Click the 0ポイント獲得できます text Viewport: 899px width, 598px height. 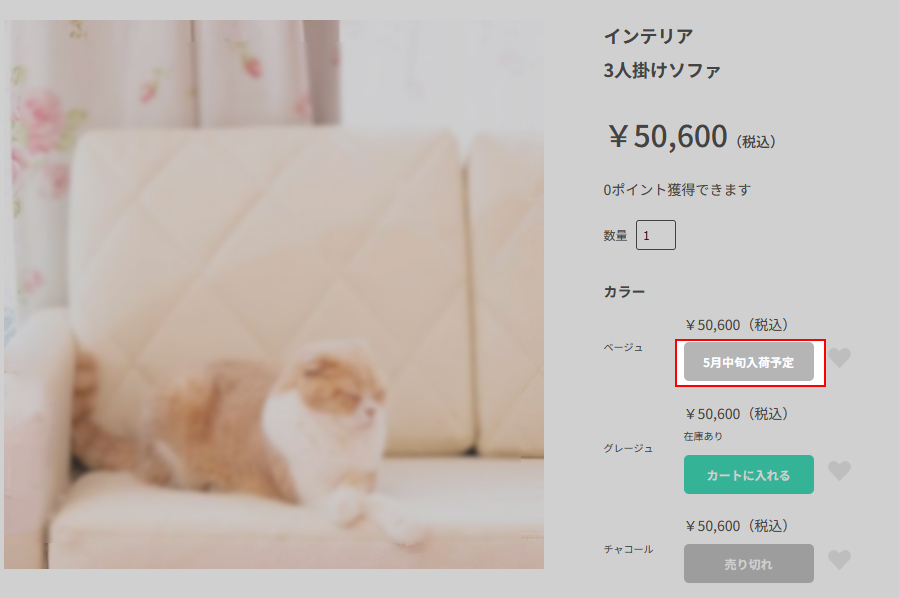677,190
